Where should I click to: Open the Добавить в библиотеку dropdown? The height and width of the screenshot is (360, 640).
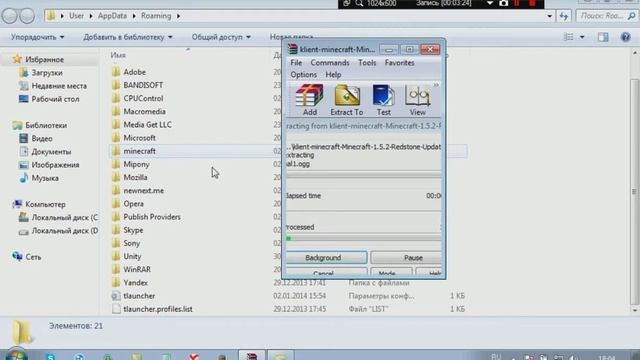coord(128,37)
